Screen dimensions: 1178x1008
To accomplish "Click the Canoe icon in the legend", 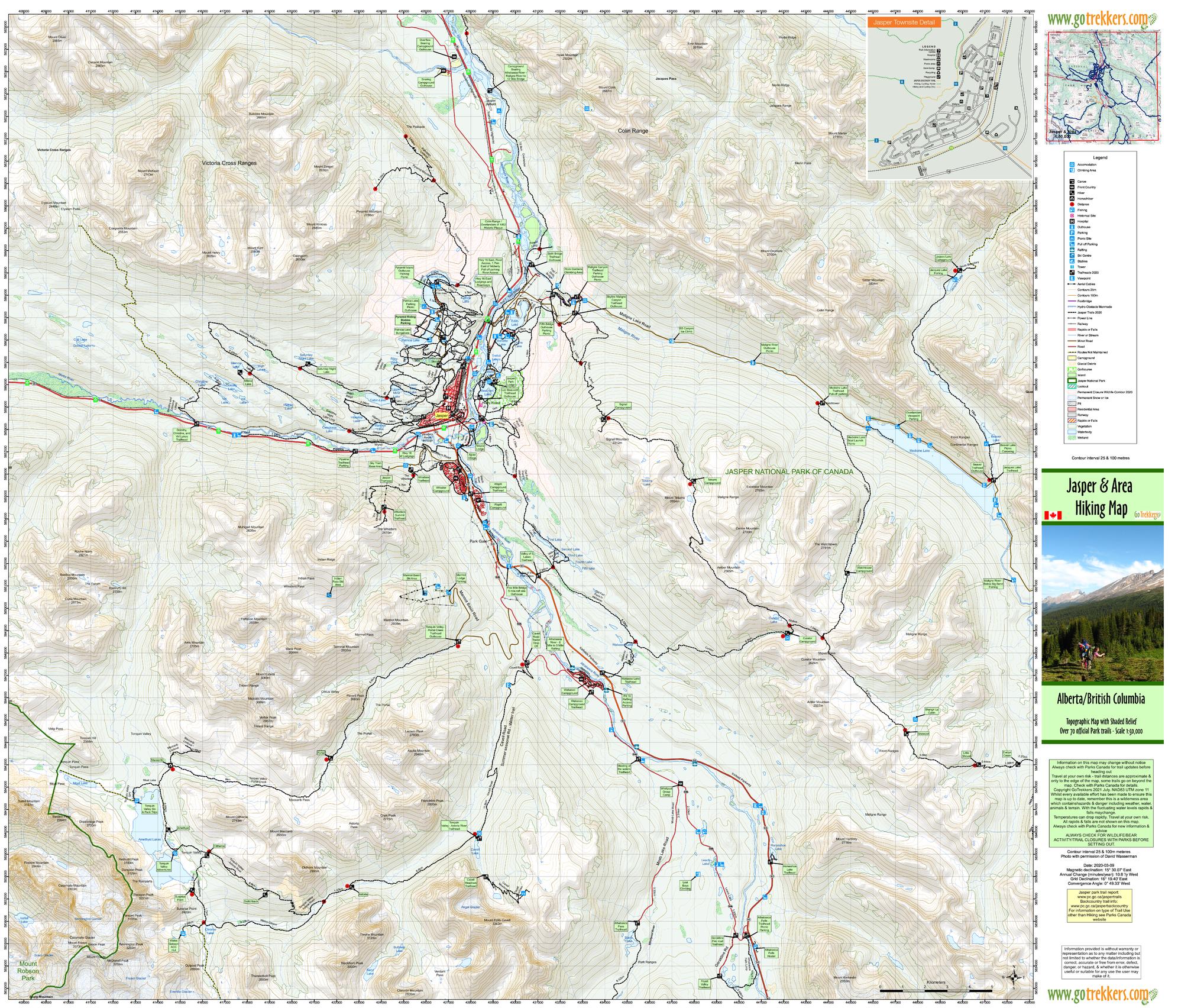I will point(1072,182).
